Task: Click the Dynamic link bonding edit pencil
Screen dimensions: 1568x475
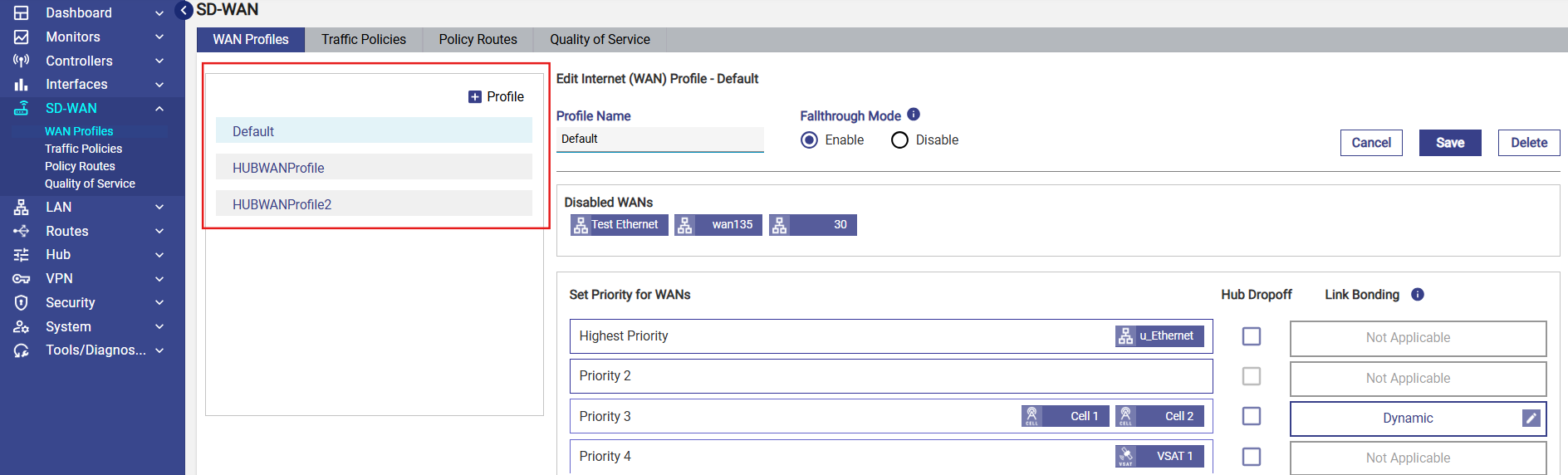Action: point(1531,418)
